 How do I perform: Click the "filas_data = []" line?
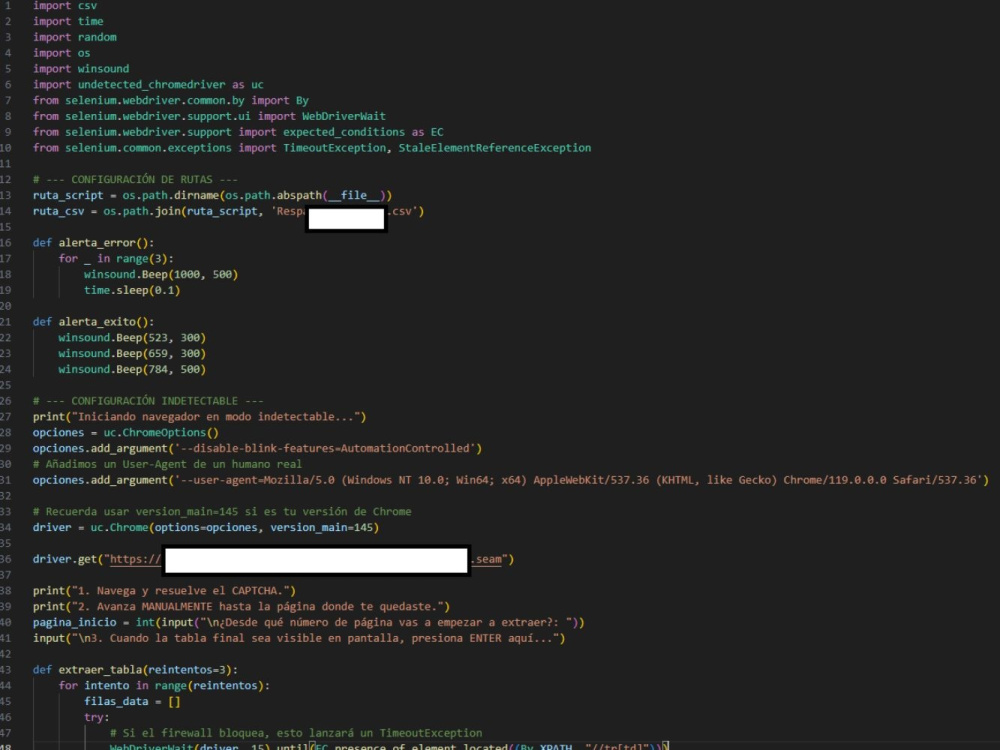coord(132,702)
